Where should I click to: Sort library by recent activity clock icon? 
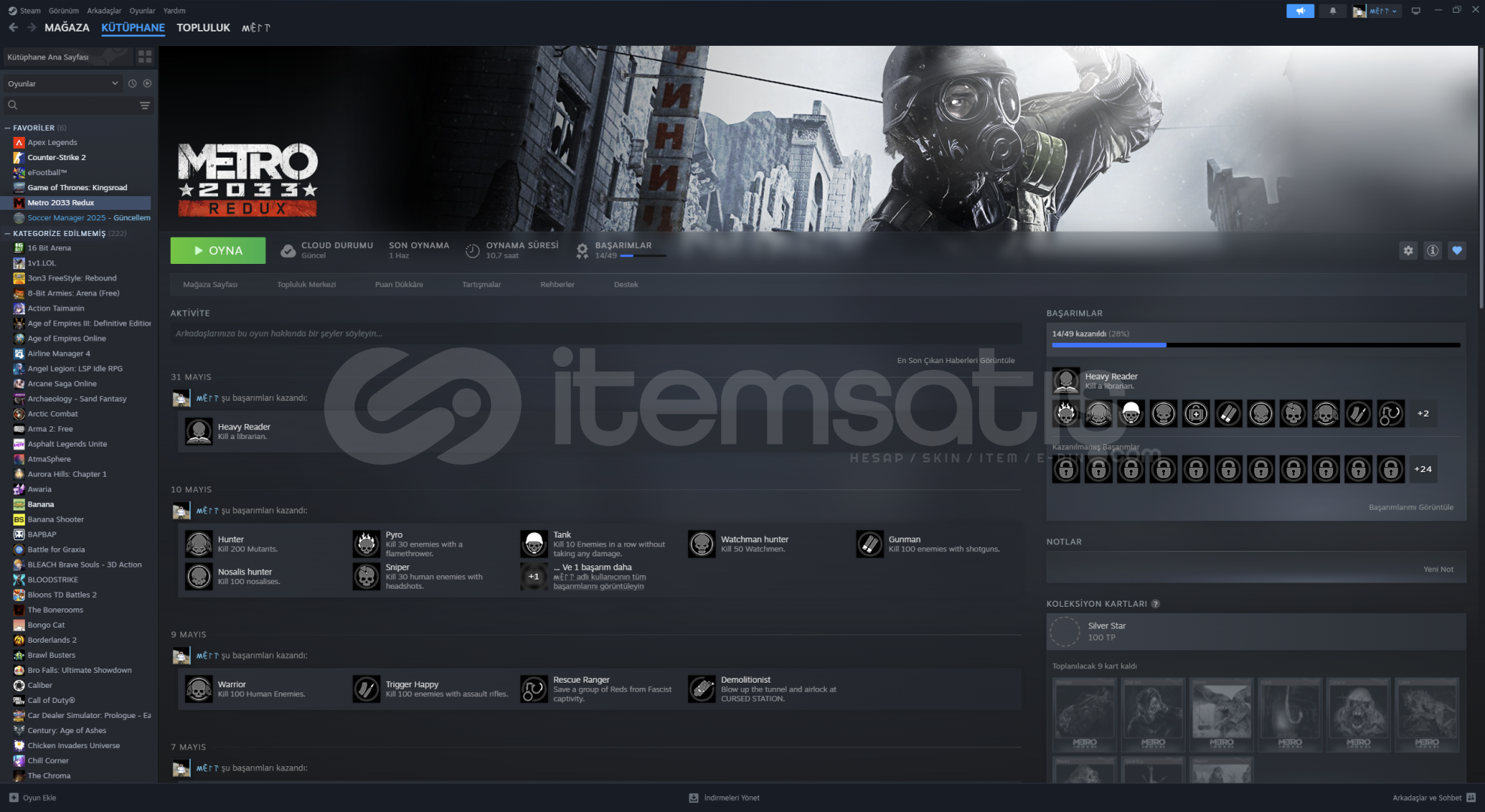pyautogui.click(x=132, y=83)
